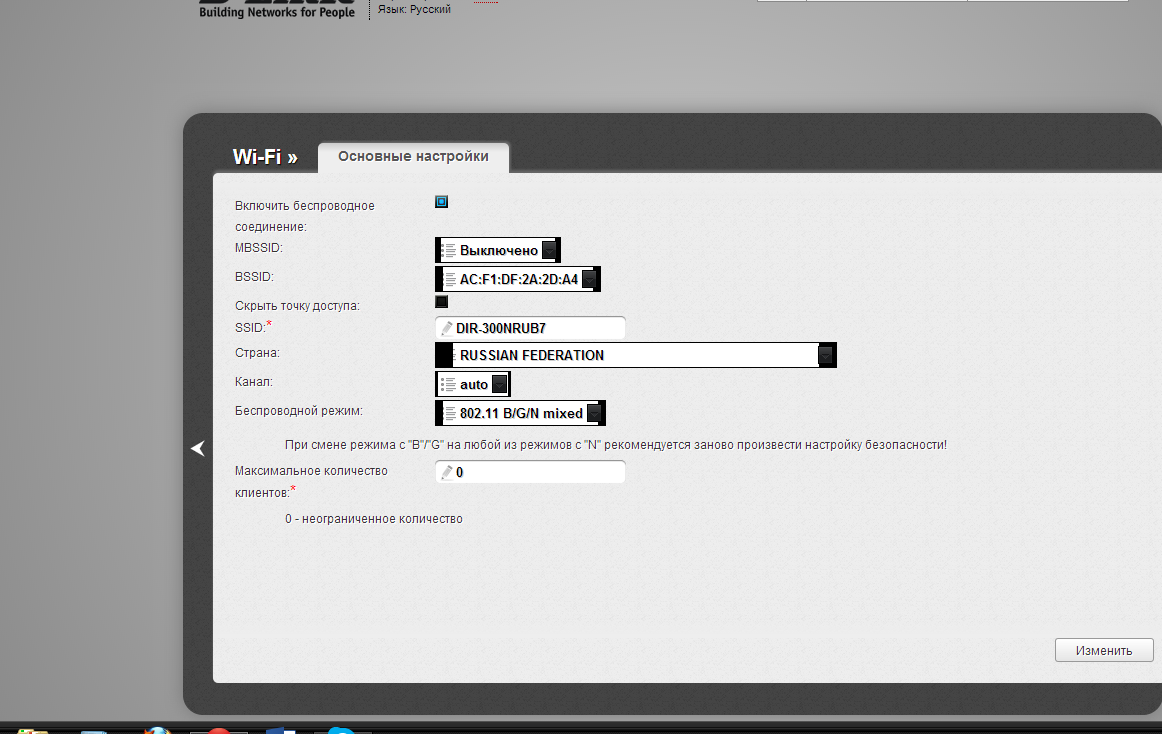Screen dimensions: 1162x734
Task: Click the list icon in MBSSID selector
Action: point(448,250)
